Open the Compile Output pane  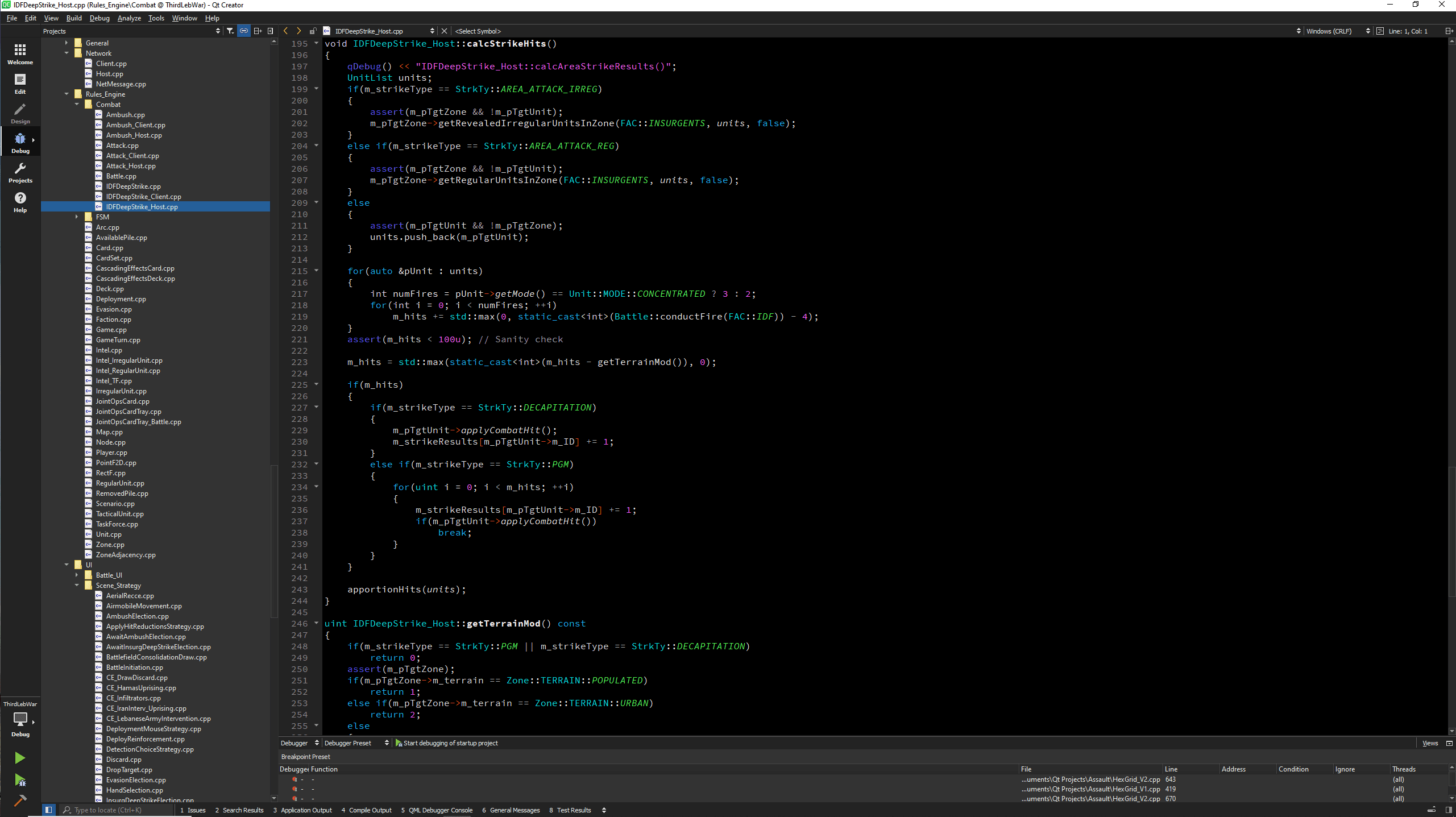tap(366, 810)
